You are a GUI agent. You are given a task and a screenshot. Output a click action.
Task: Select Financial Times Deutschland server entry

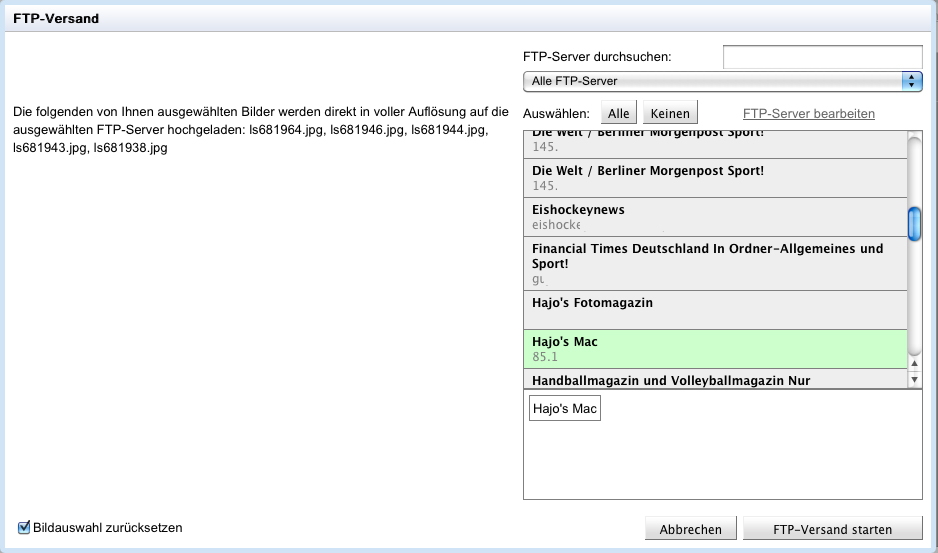pyautogui.click(x=715, y=263)
